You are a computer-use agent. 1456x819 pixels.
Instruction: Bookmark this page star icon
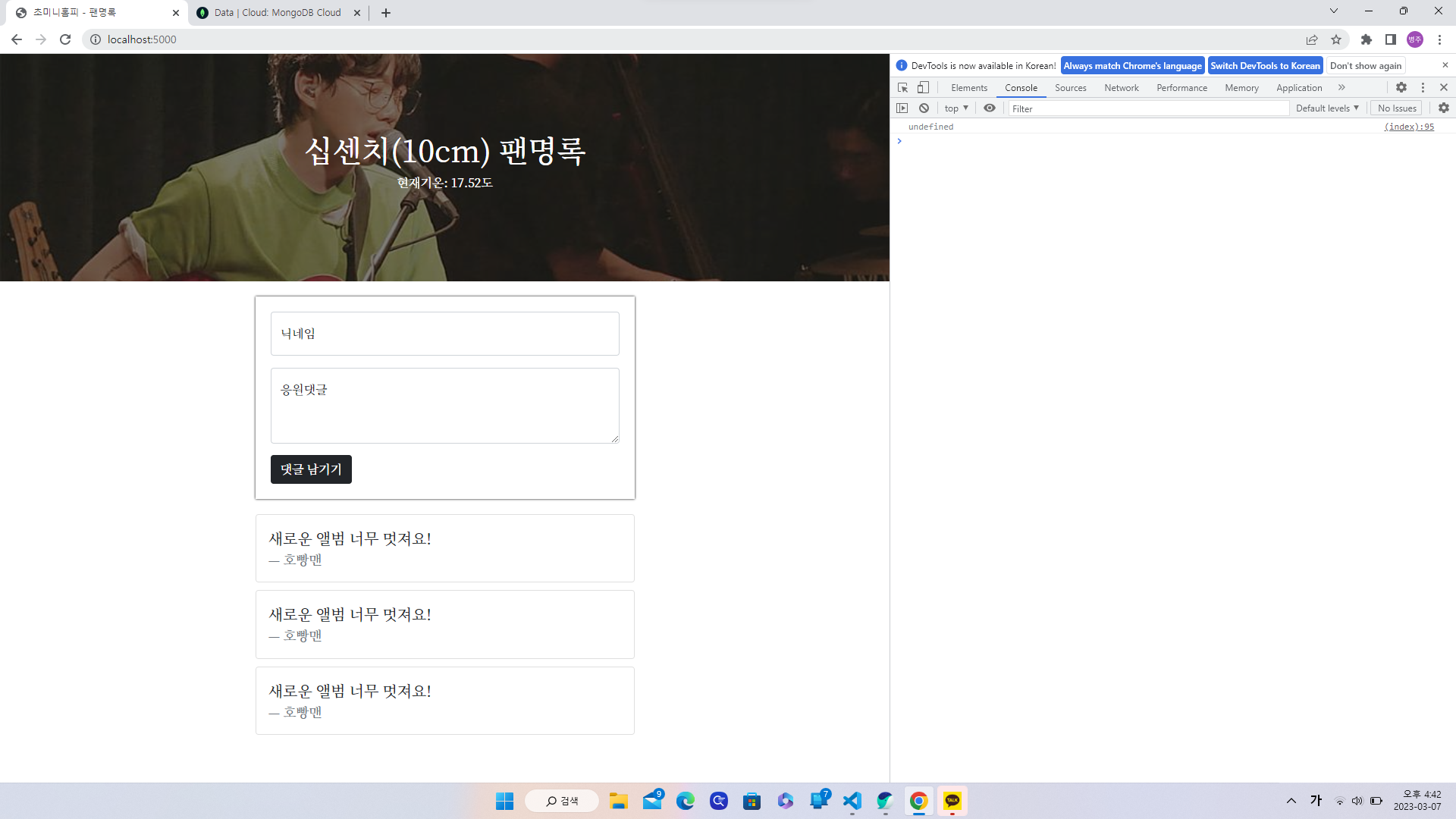1336,39
